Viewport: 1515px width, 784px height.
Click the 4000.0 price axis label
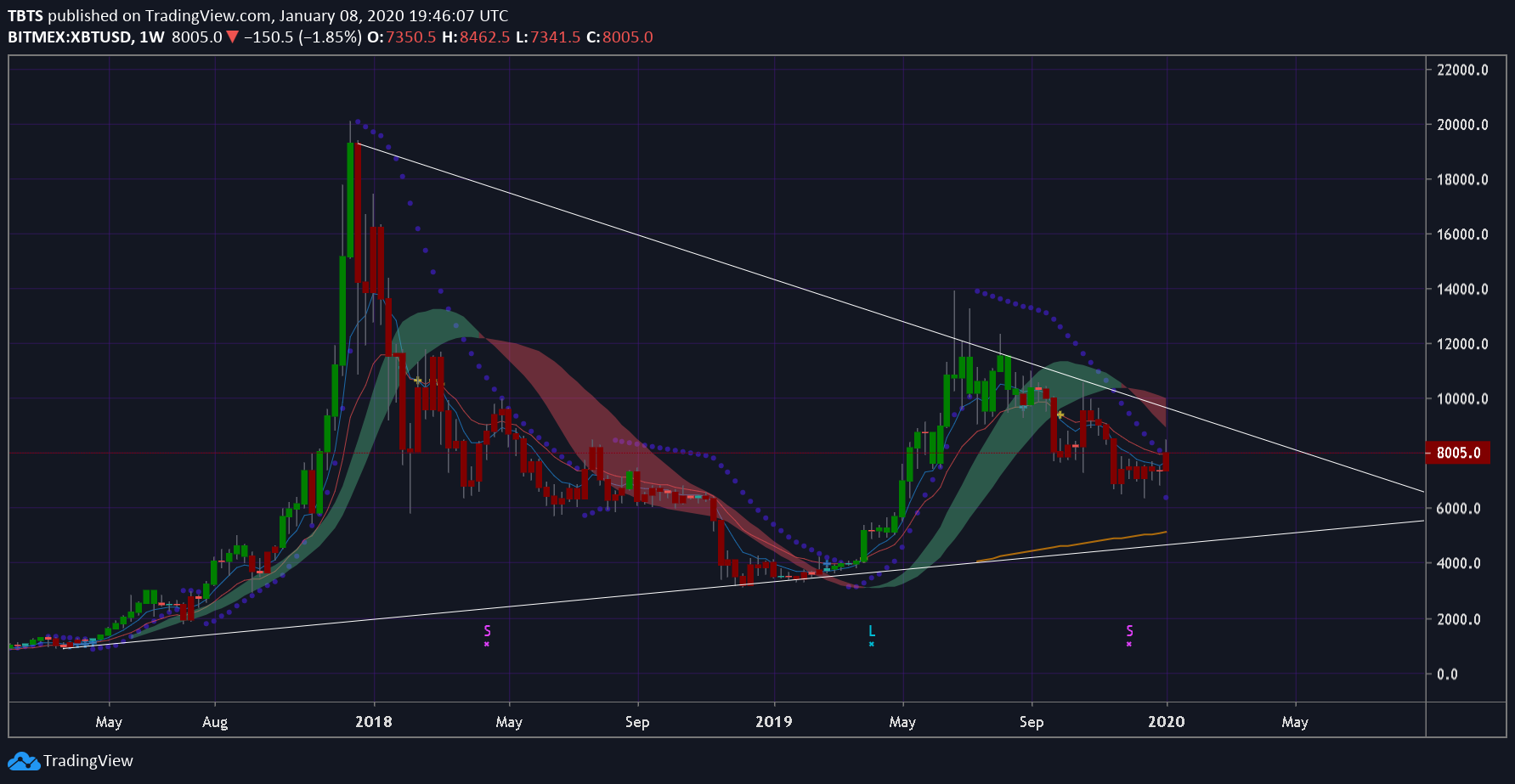click(1459, 563)
